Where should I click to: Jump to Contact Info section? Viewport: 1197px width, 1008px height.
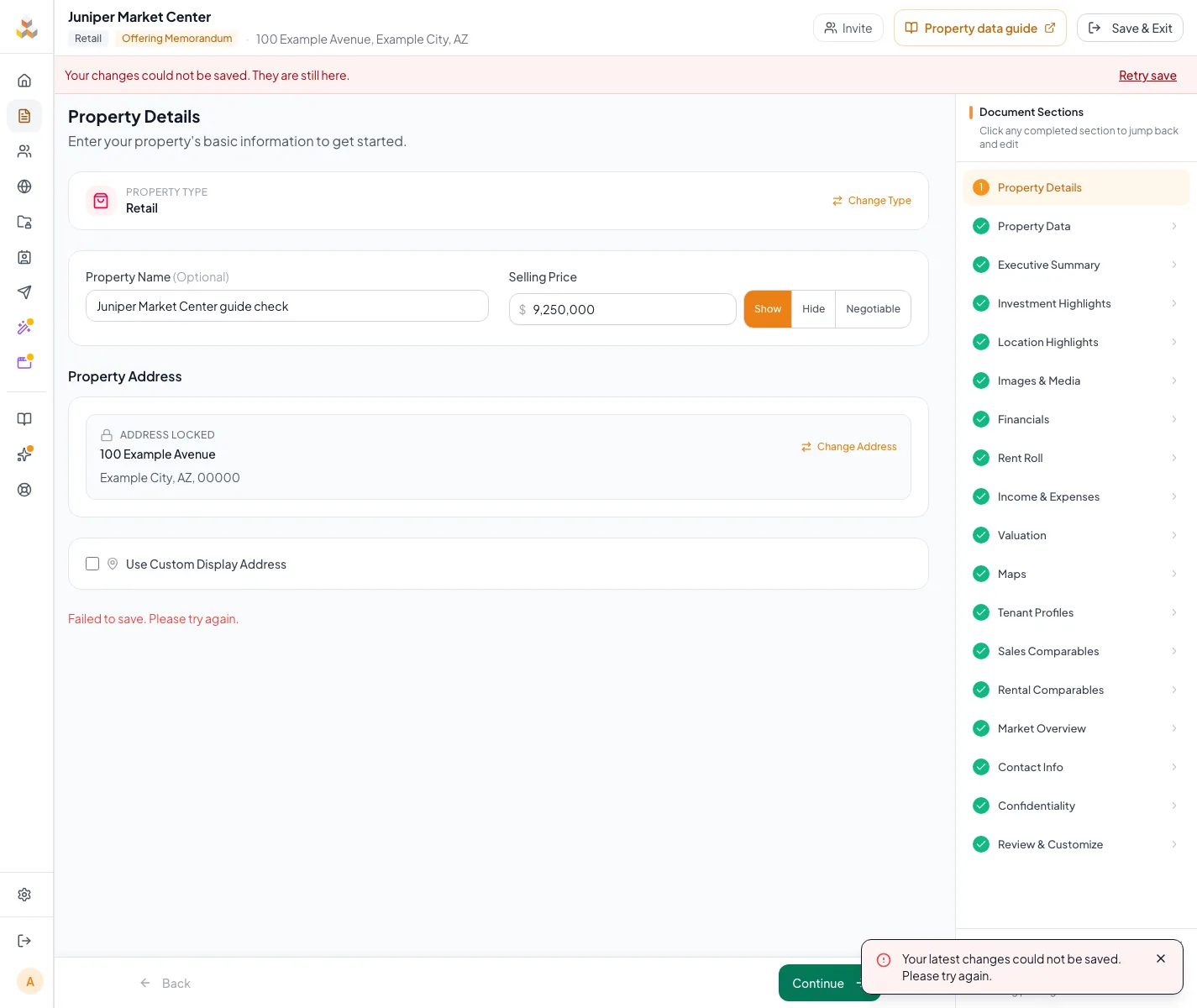coord(1076,767)
